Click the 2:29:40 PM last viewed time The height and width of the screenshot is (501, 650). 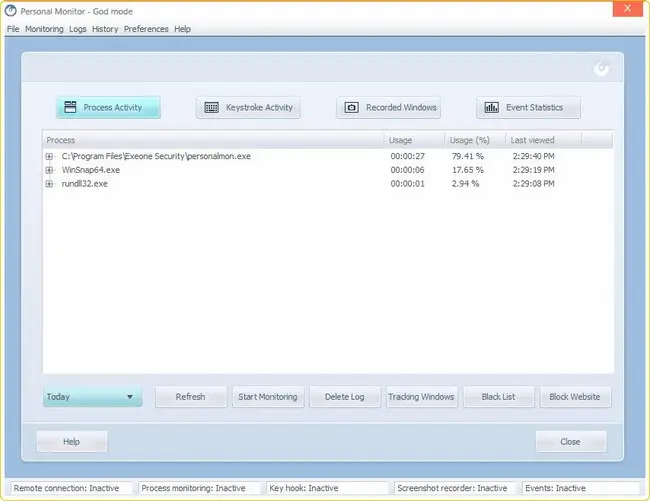534,156
